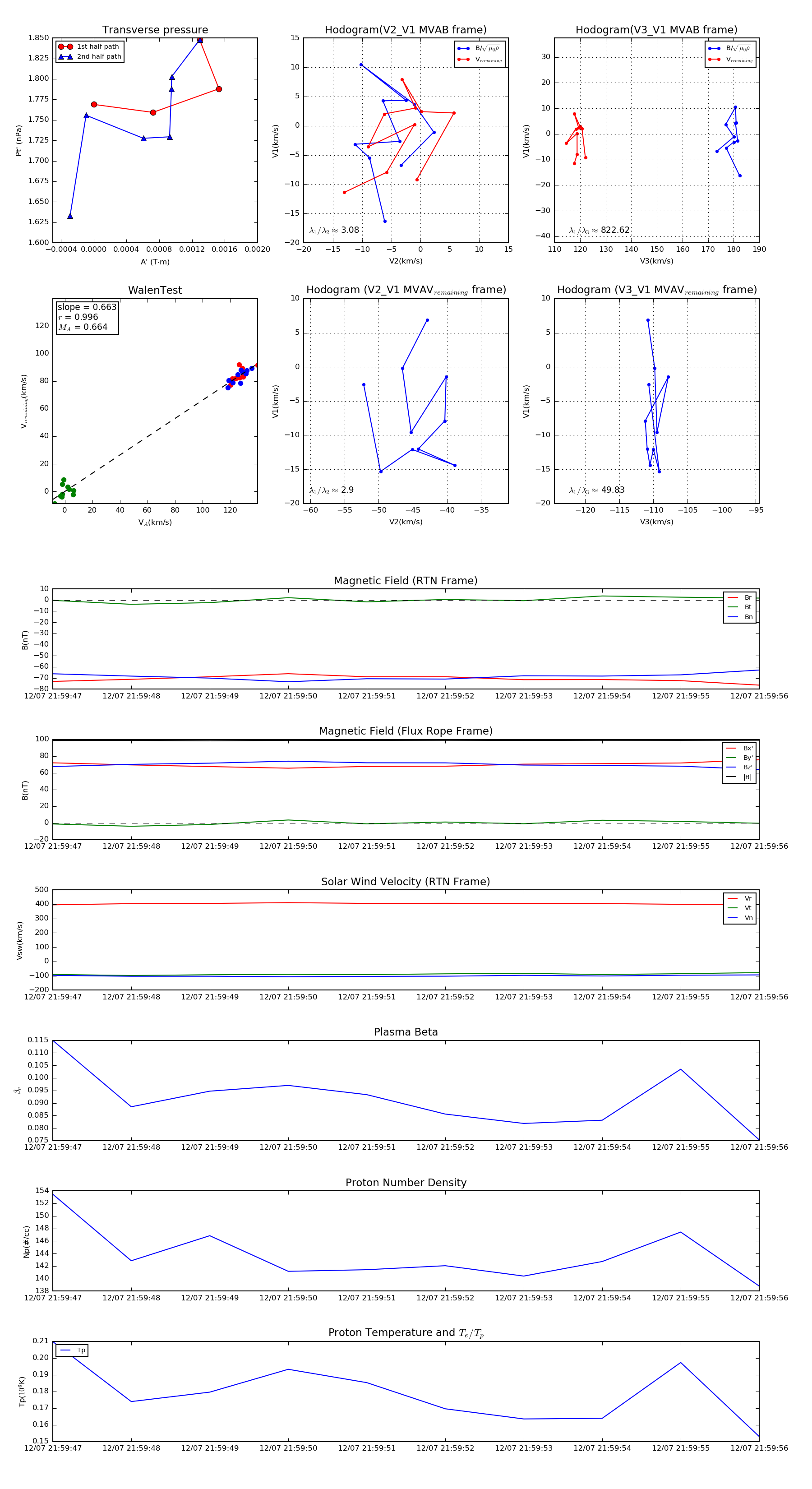The image size is (812, 1489).
Task: Select the 'M_A = 0.664' annotation
Action: click(83, 327)
